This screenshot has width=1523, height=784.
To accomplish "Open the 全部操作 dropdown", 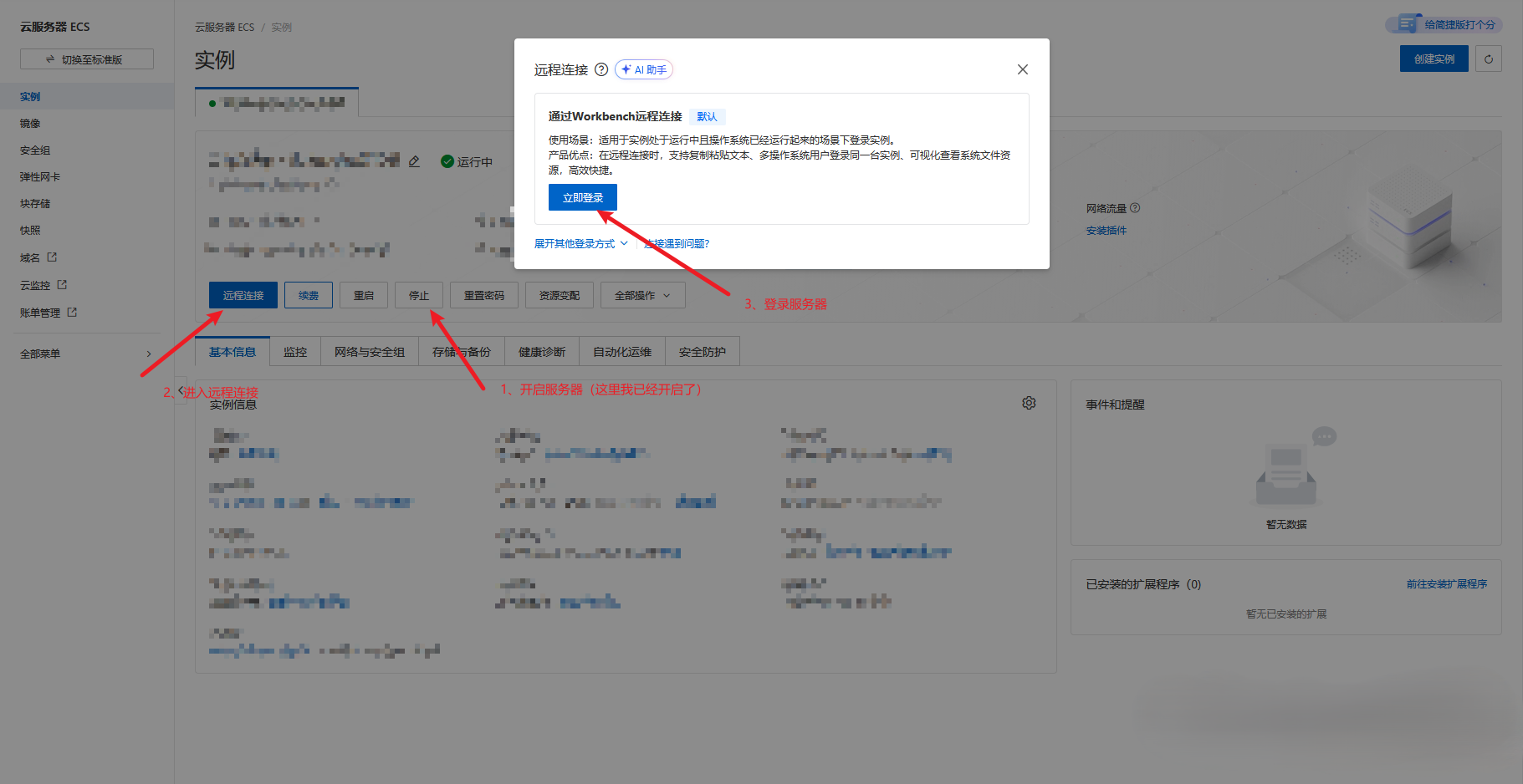I will pos(643,295).
